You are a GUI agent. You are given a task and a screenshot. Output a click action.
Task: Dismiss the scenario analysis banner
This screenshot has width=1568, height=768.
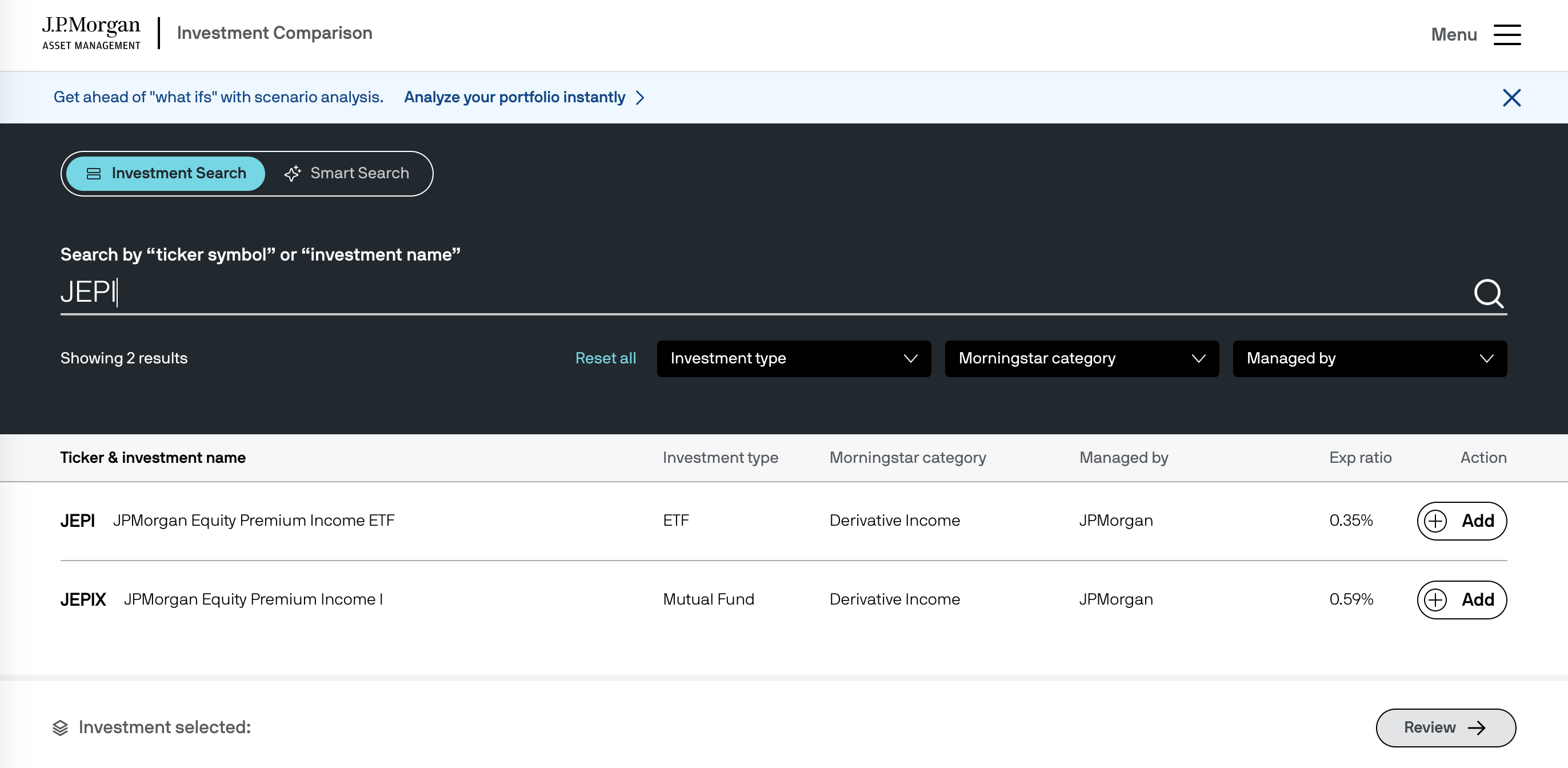[1511, 98]
